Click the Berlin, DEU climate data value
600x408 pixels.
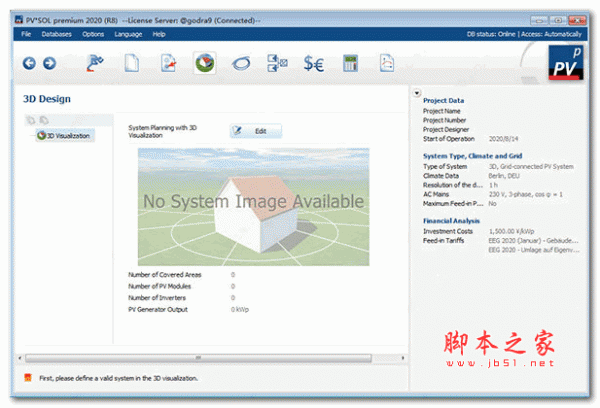tap(504, 176)
